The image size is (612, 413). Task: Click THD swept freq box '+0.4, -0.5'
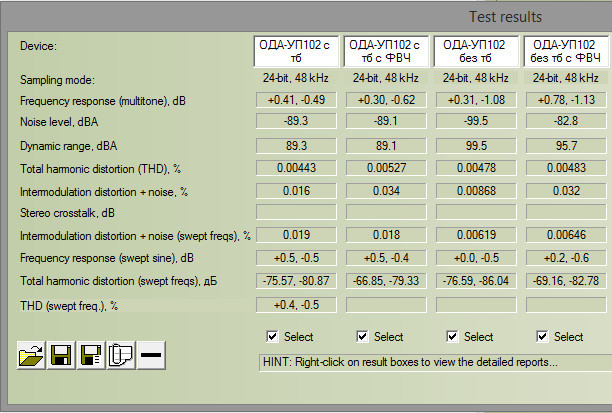pos(296,305)
